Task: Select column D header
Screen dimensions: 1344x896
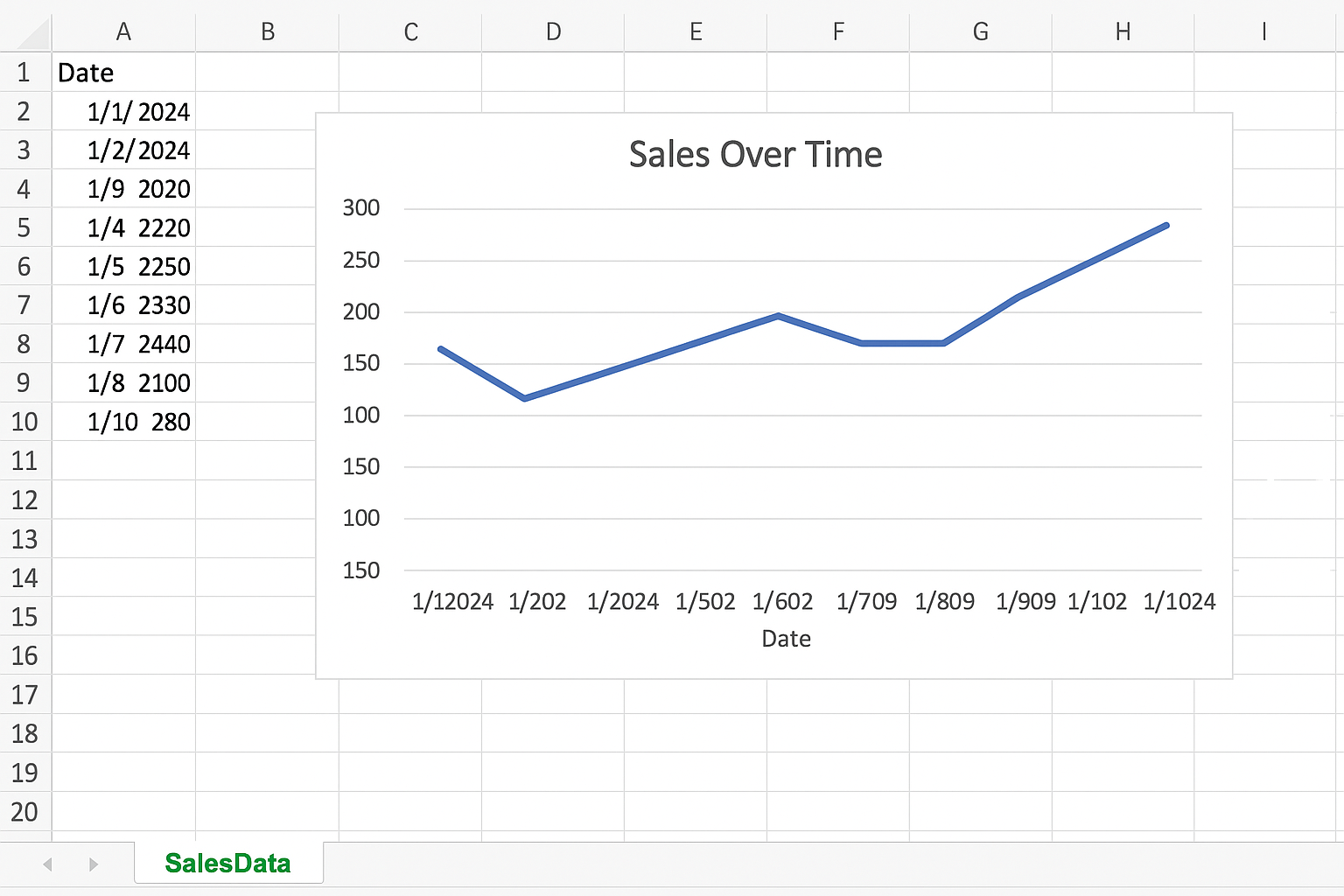Action: click(x=553, y=32)
